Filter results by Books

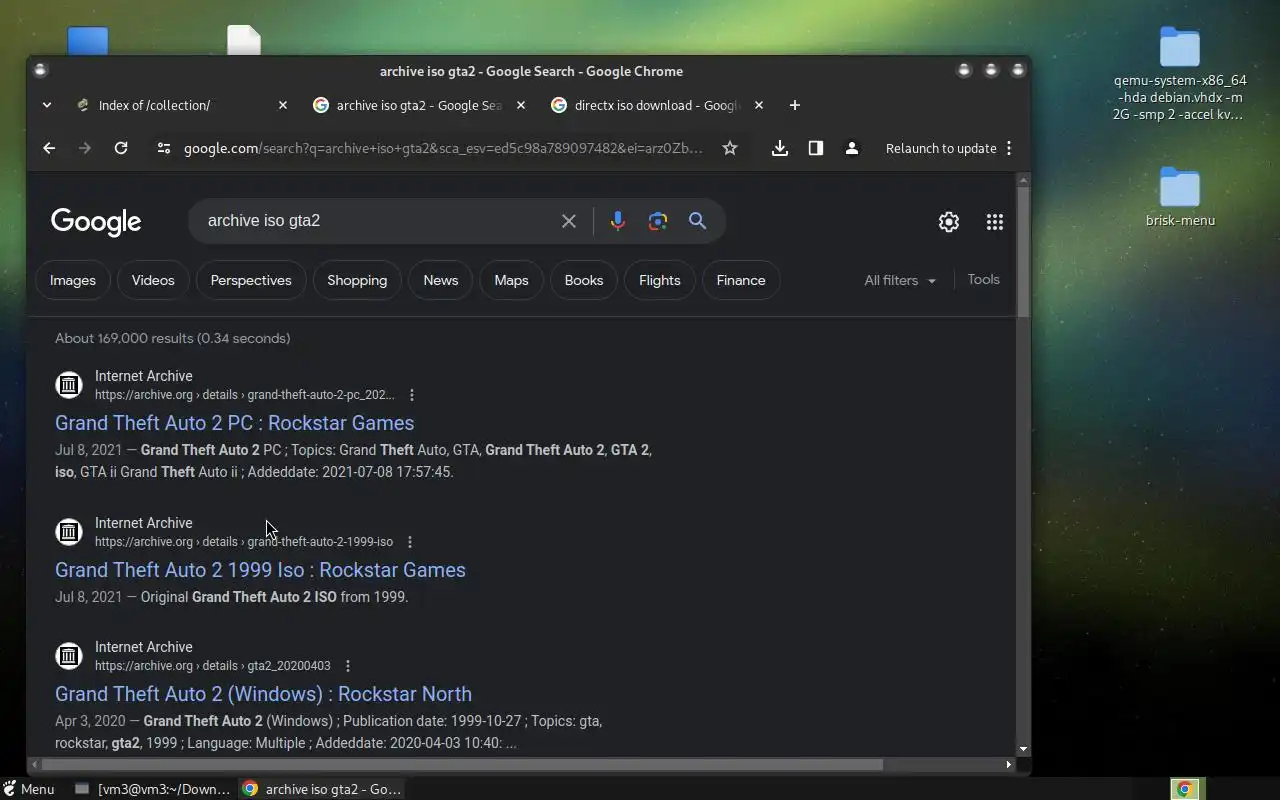(584, 280)
